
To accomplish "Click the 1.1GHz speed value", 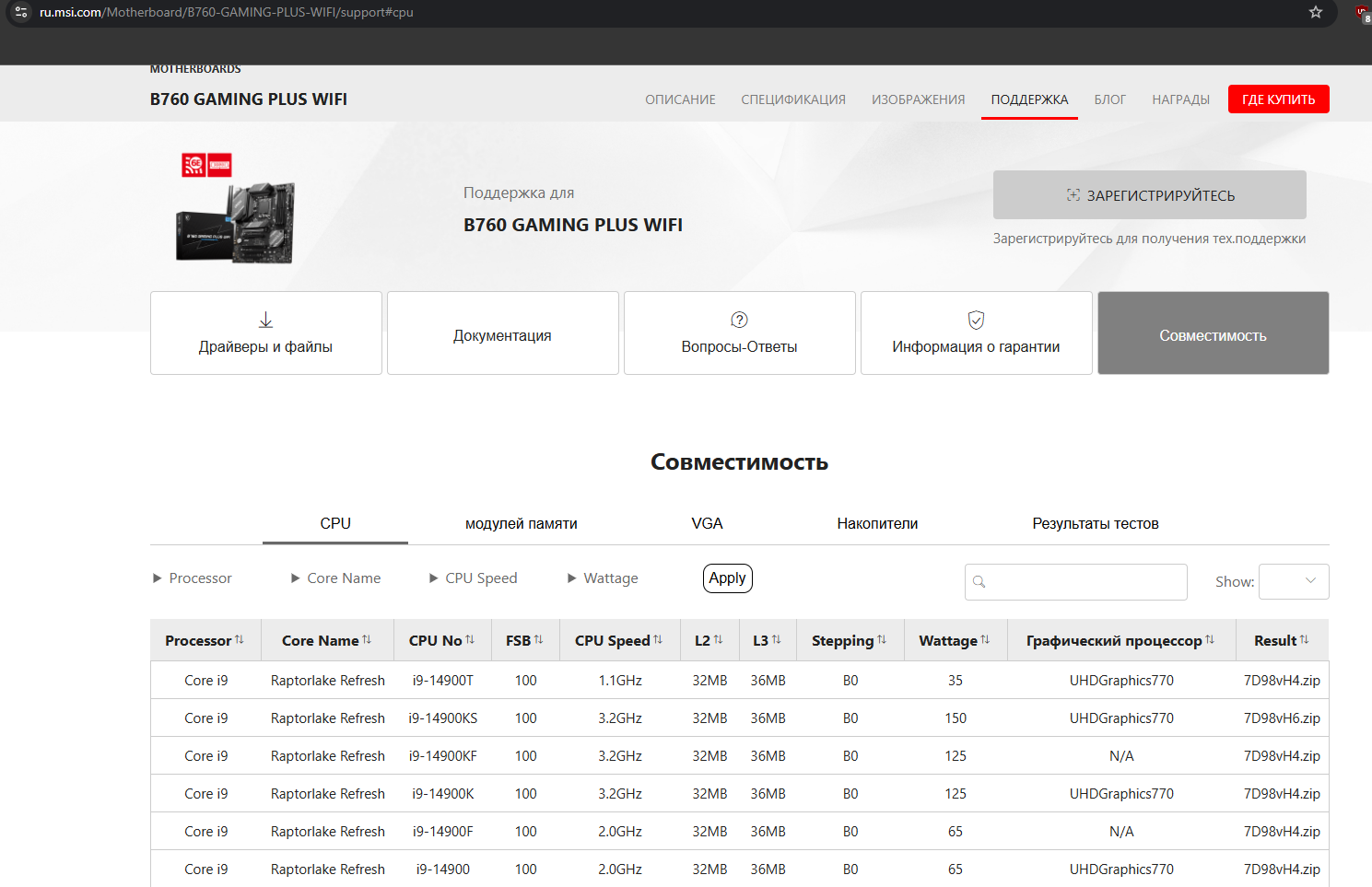I will click(x=620, y=681).
